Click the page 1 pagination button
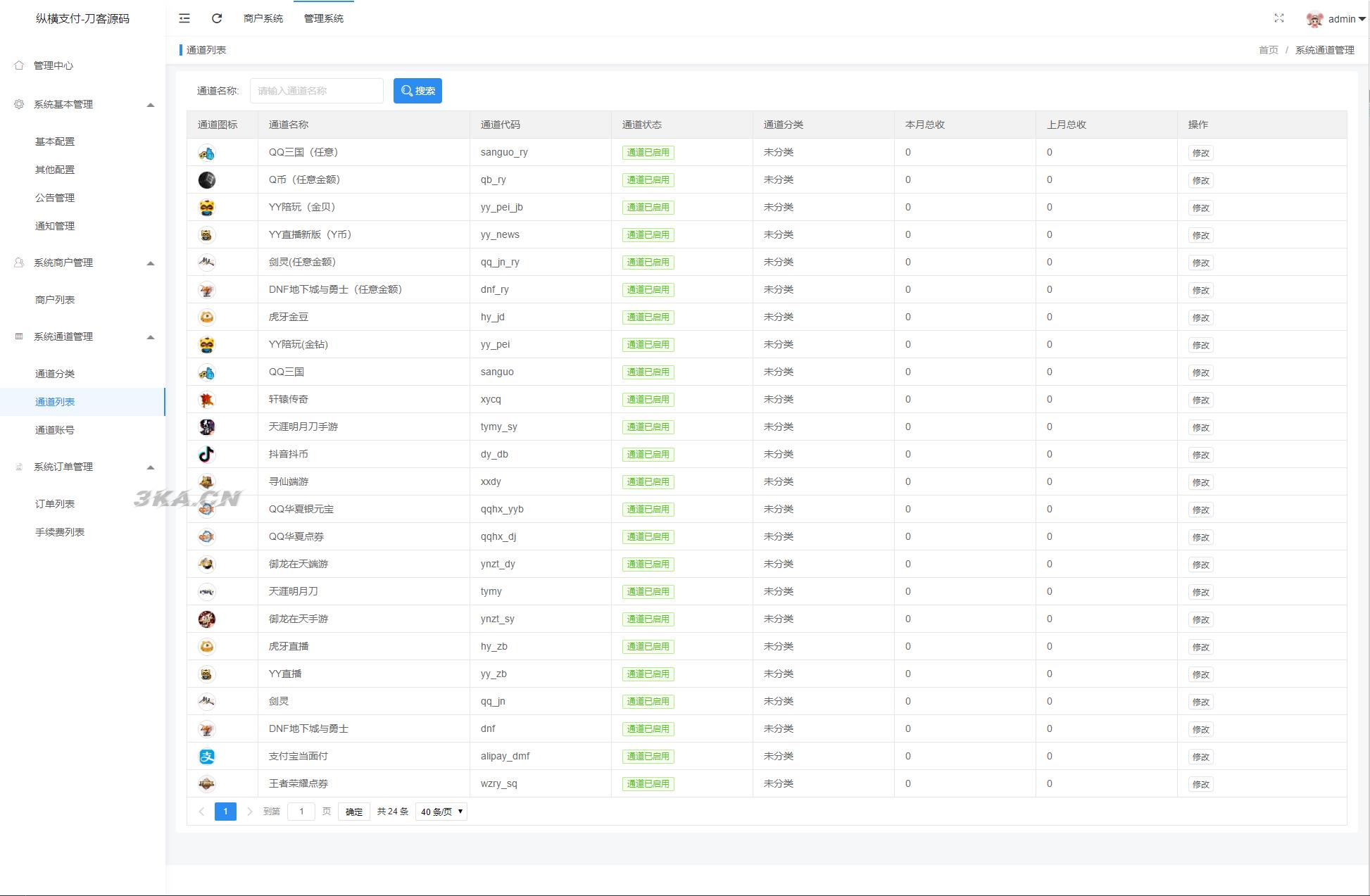 coord(225,812)
